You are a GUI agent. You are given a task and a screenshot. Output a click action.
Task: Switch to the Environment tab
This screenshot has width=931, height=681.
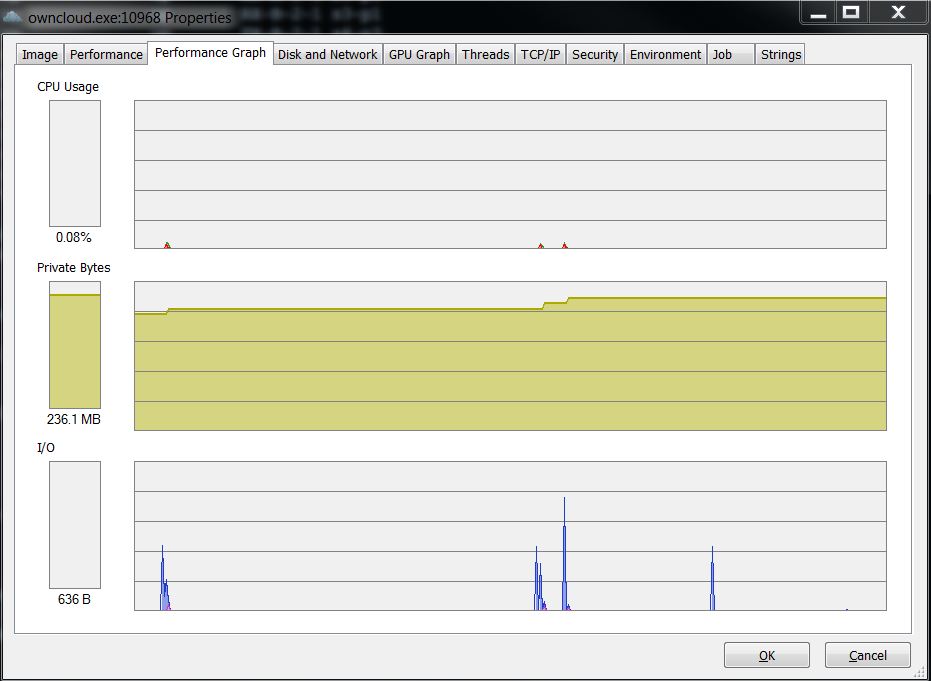[665, 55]
